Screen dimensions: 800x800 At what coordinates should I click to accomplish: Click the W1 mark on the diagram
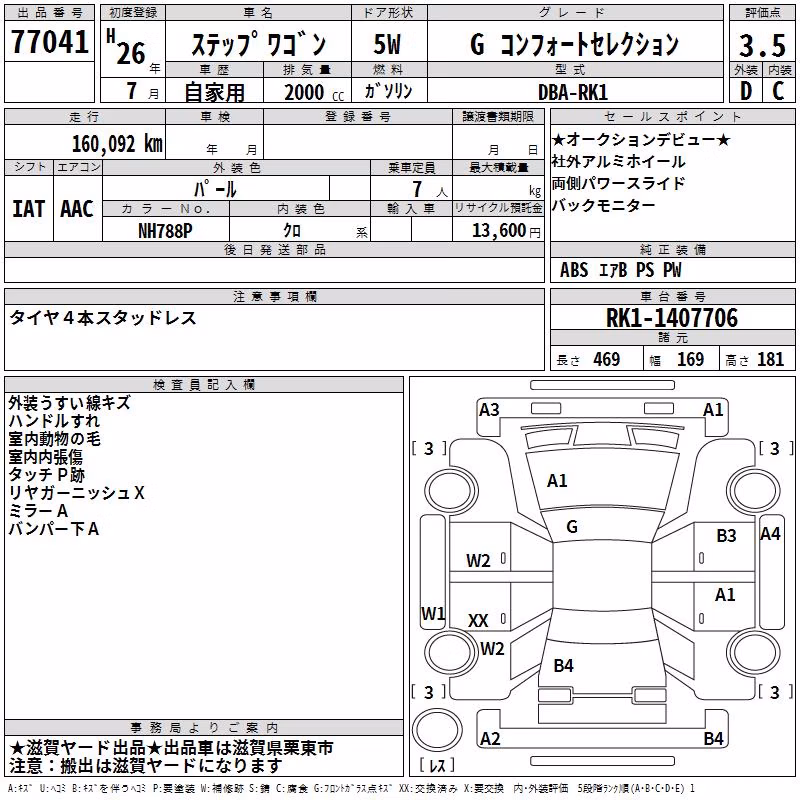[x=433, y=614]
